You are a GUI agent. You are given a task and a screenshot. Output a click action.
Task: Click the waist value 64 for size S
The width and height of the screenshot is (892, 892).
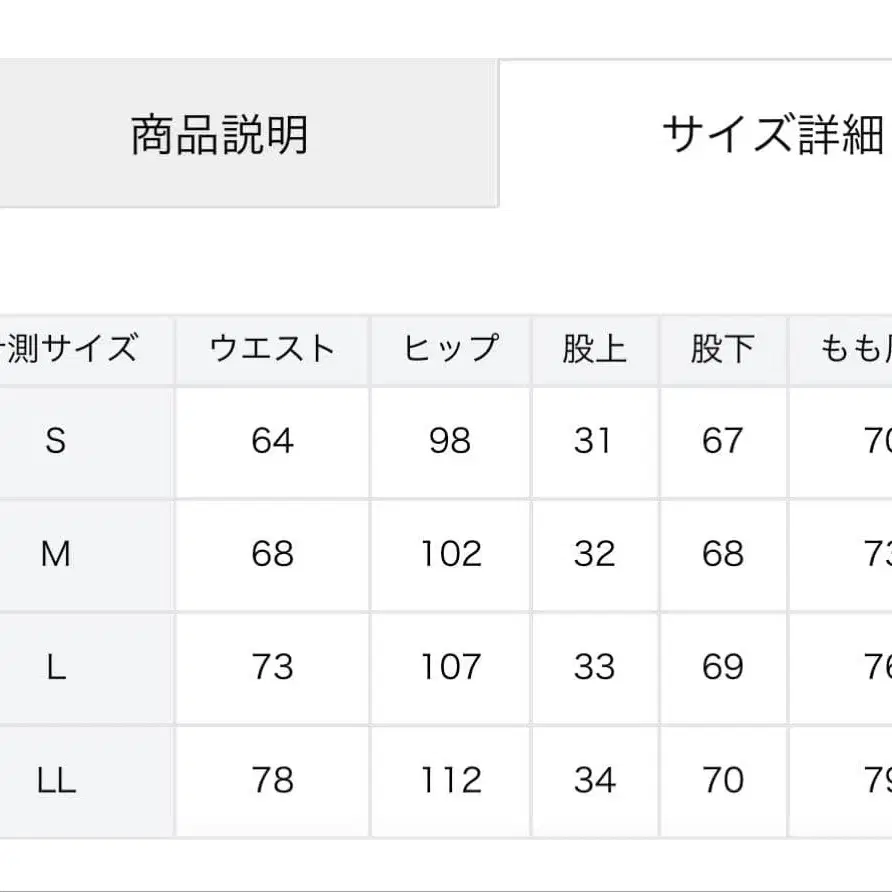[272, 441]
